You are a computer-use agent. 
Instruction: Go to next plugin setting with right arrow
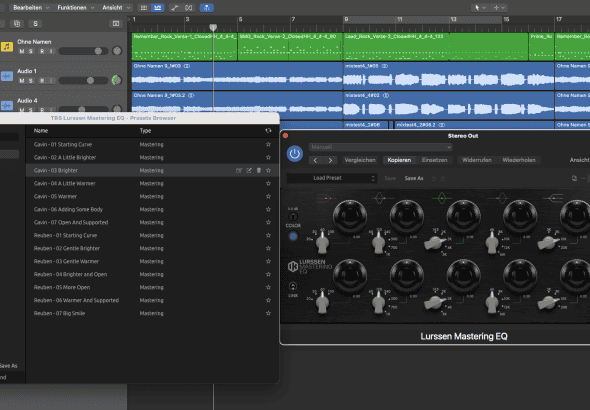(x=330, y=160)
